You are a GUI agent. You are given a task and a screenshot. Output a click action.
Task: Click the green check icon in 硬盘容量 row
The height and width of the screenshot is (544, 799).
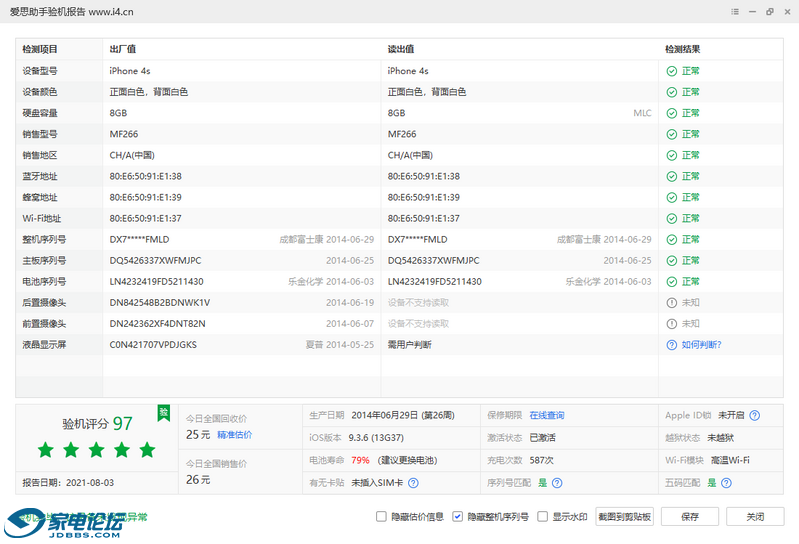(x=672, y=113)
